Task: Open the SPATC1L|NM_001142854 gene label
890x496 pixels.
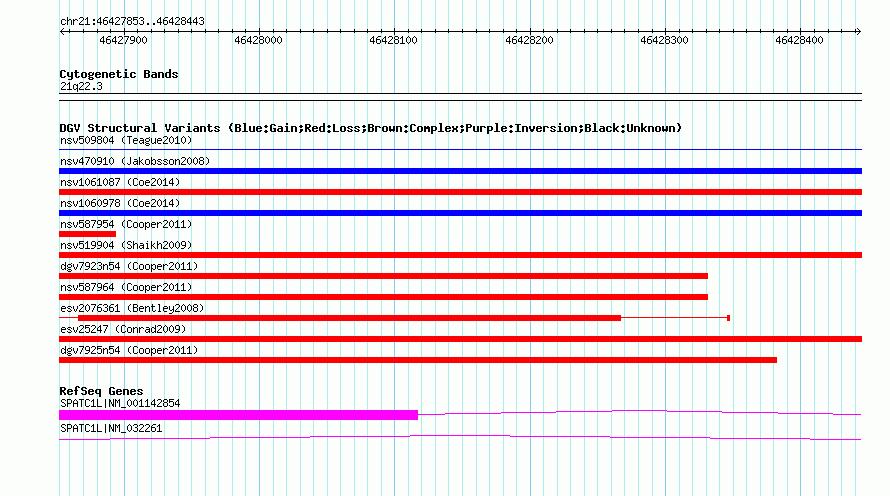Action: (120, 403)
